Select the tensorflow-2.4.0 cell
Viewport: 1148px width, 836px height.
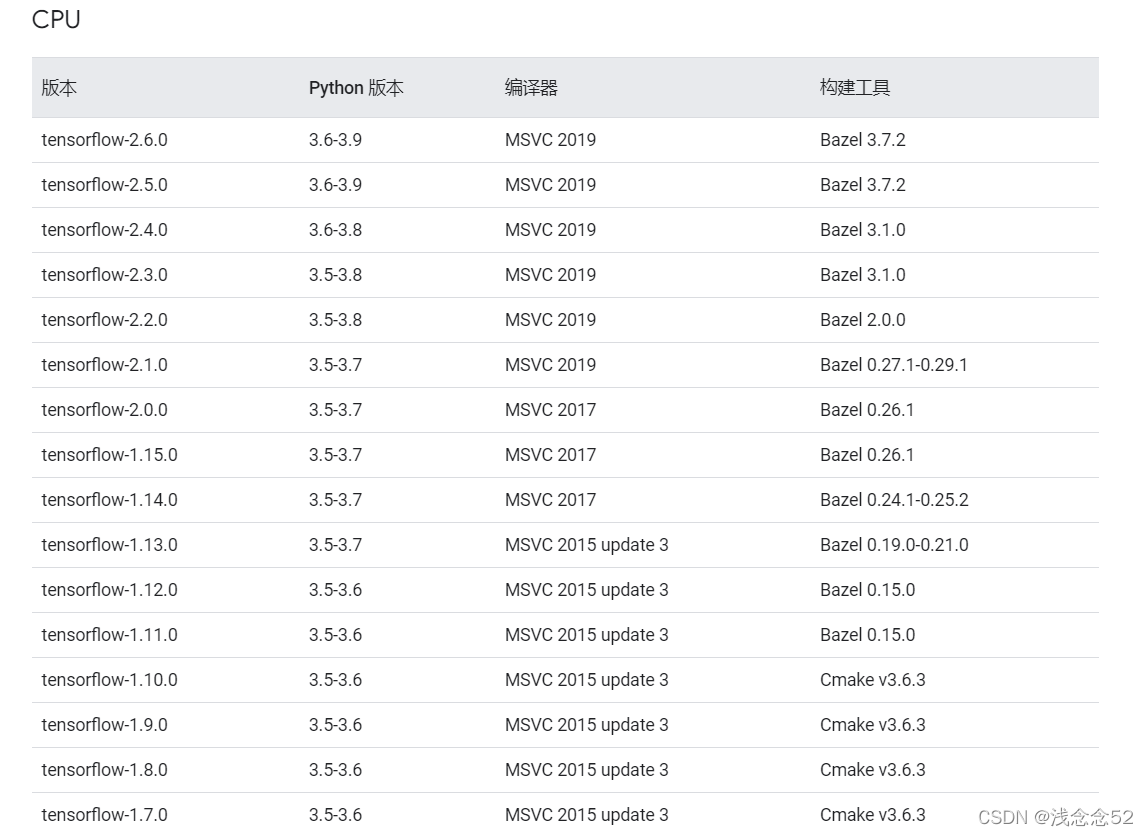point(105,230)
